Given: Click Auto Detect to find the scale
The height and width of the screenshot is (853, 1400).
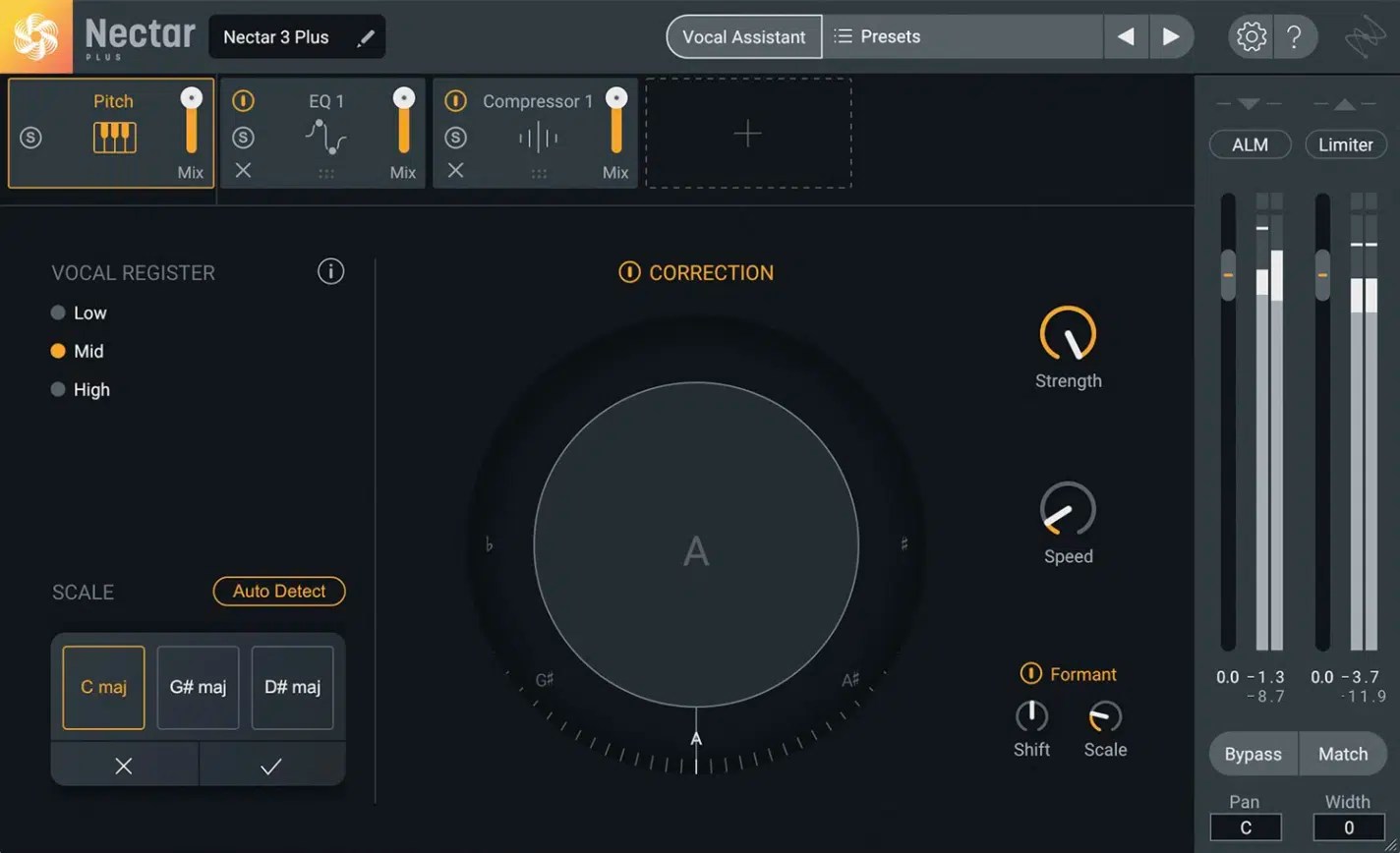Looking at the screenshot, I should click(x=279, y=591).
